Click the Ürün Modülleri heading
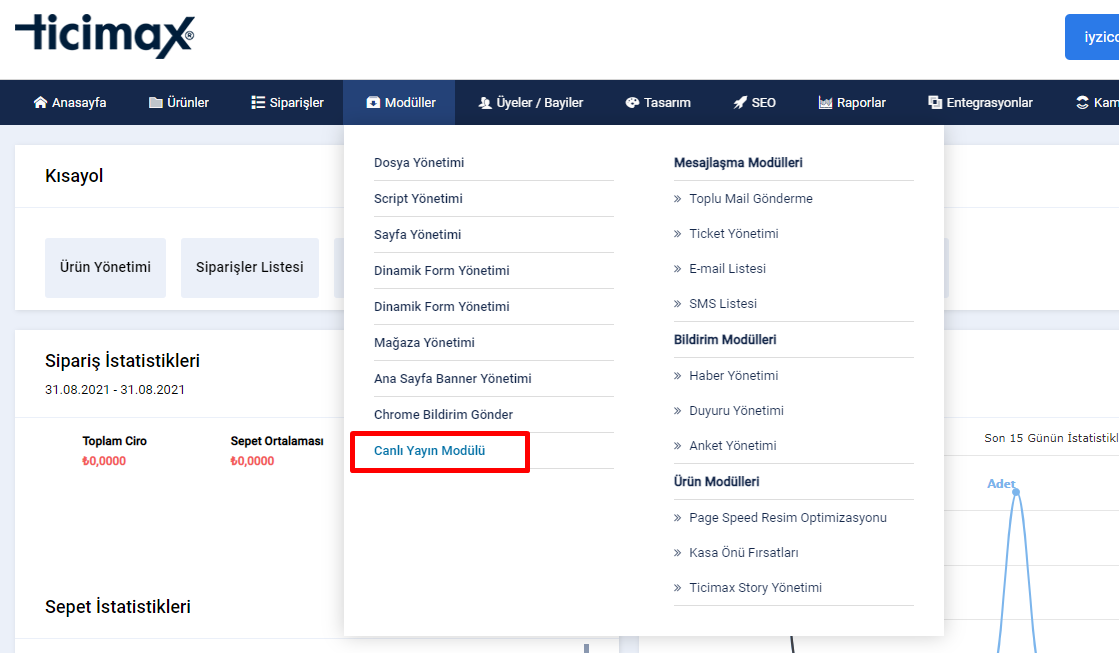 (717, 482)
